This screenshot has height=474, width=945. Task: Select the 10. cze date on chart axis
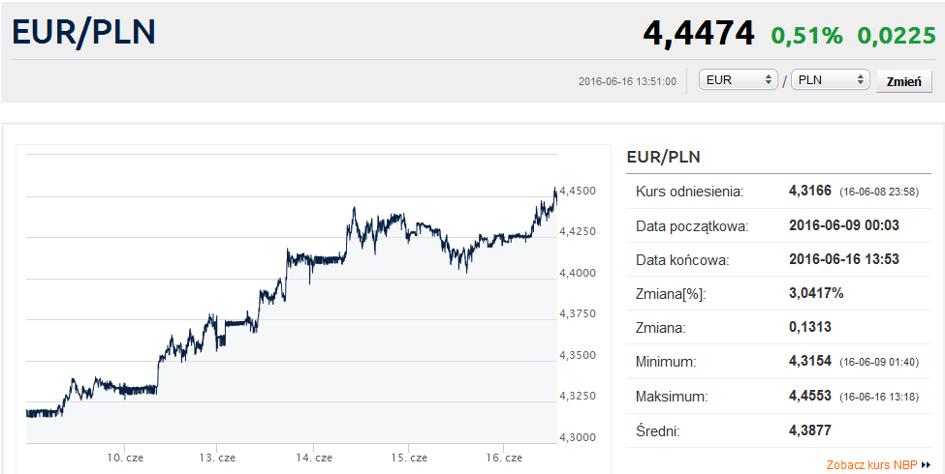coord(127,457)
